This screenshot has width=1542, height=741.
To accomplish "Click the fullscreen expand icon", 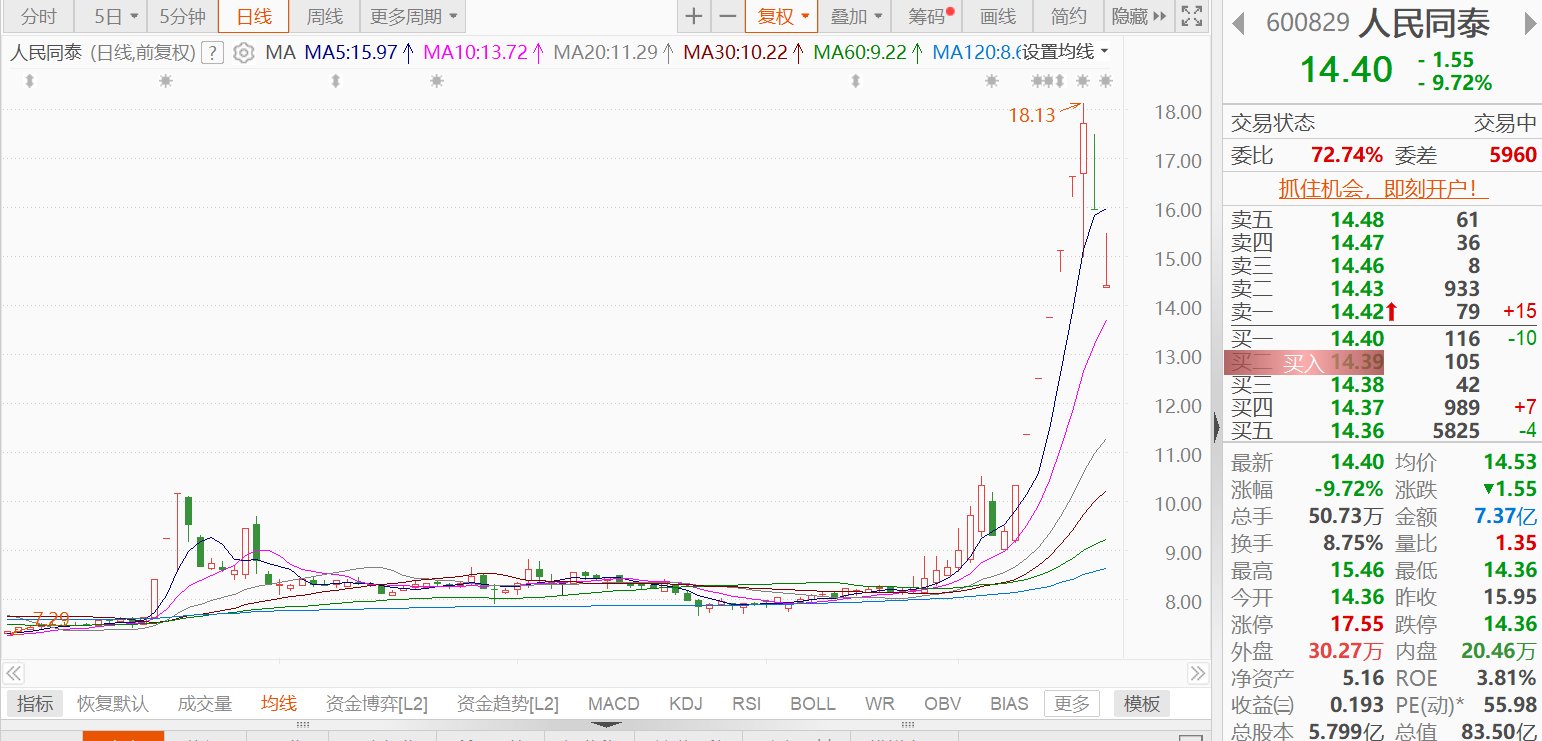I will [1190, 16].
